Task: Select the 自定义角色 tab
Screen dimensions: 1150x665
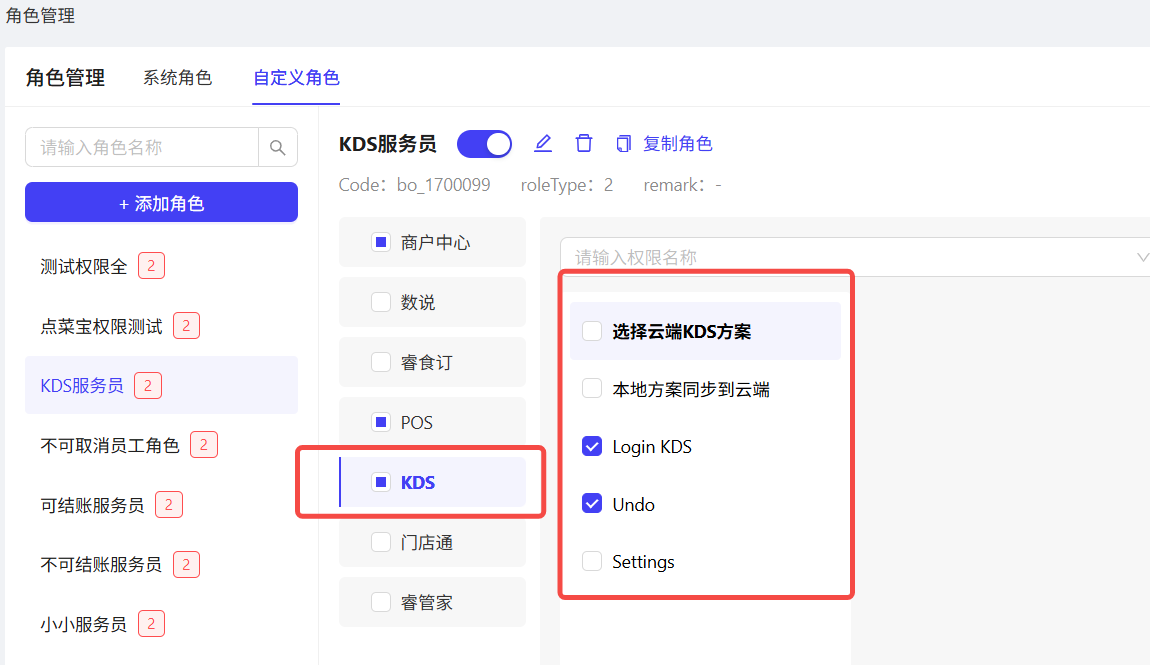Action: point(296,78)
